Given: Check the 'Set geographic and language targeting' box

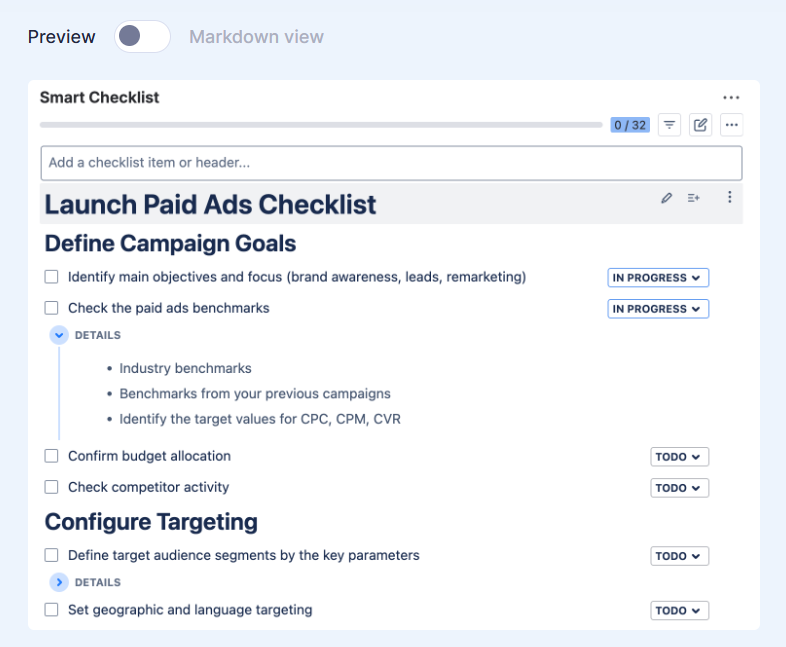Looking at the screenshot, I should click(52, 610).
